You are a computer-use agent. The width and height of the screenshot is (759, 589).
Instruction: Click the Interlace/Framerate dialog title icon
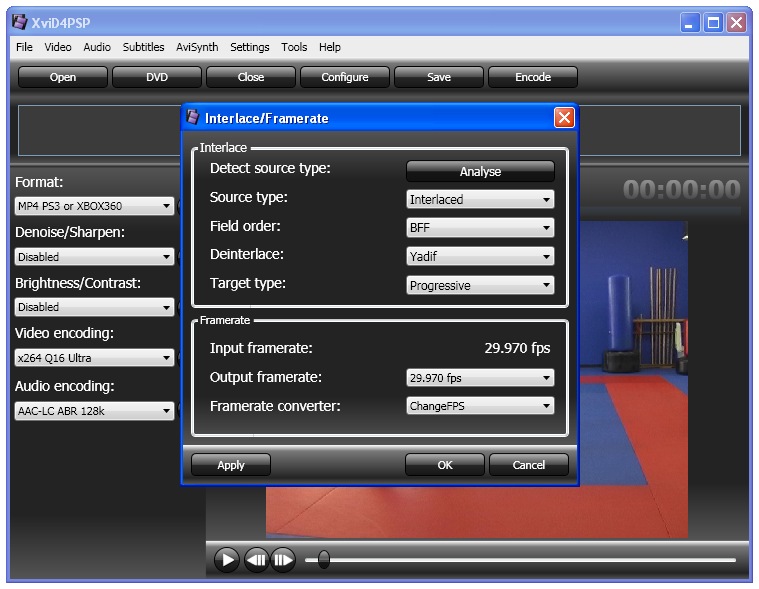193,117
